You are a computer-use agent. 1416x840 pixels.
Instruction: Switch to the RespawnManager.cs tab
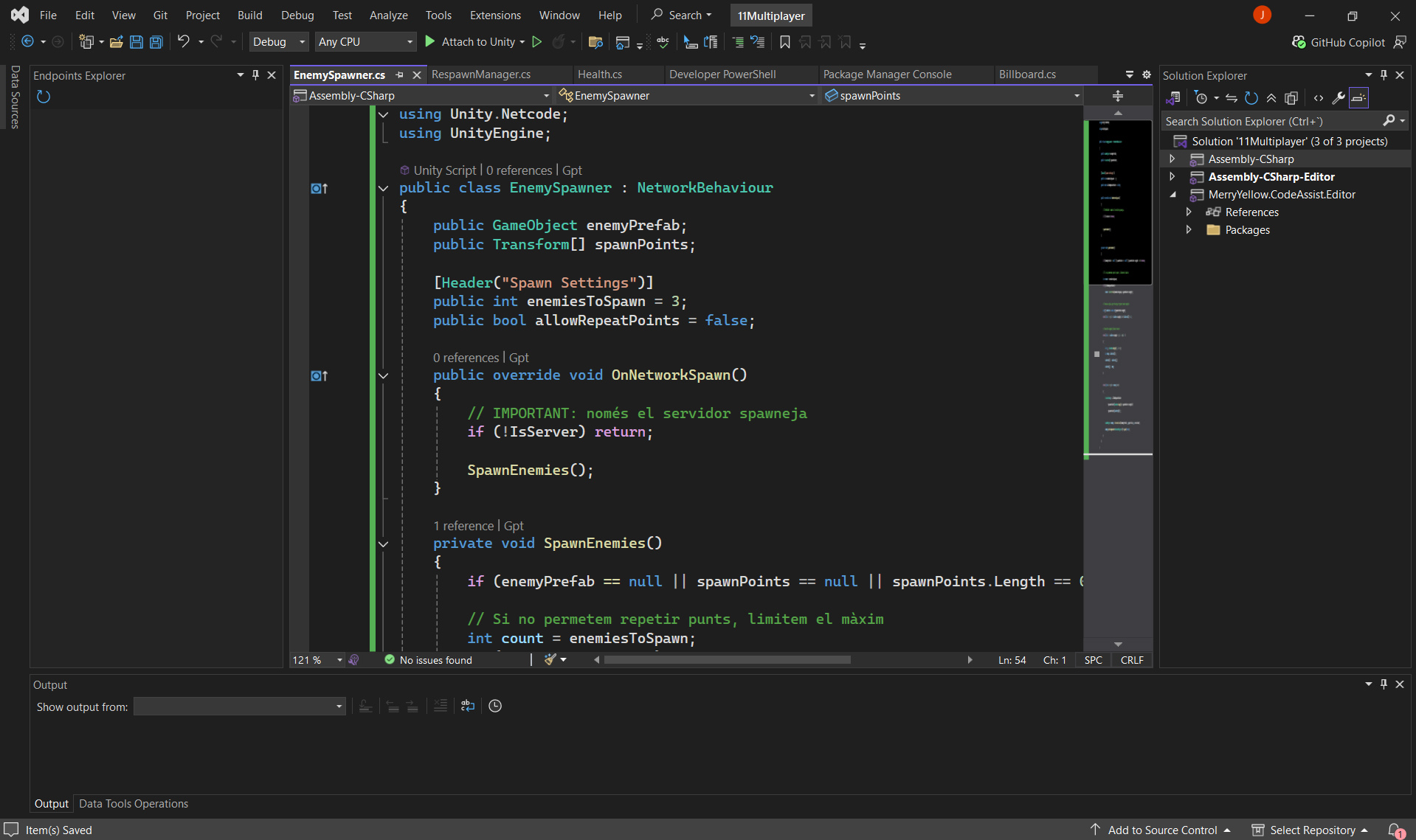[481, 74]
